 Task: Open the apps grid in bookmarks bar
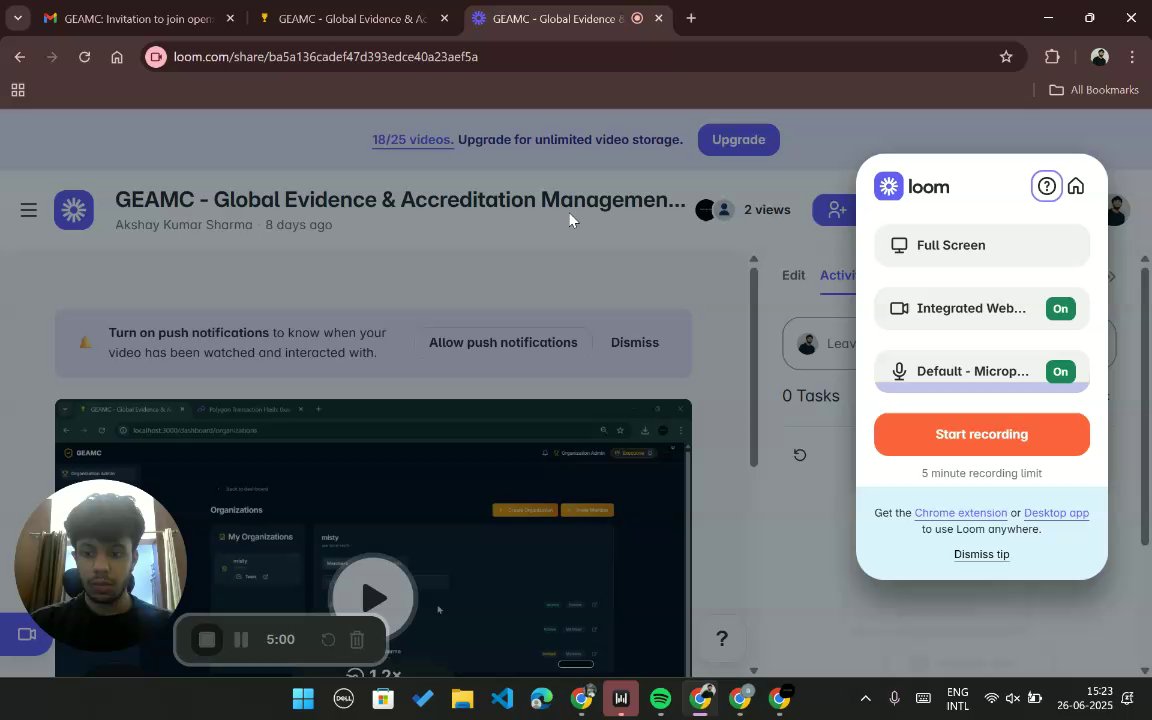[18, 90]
